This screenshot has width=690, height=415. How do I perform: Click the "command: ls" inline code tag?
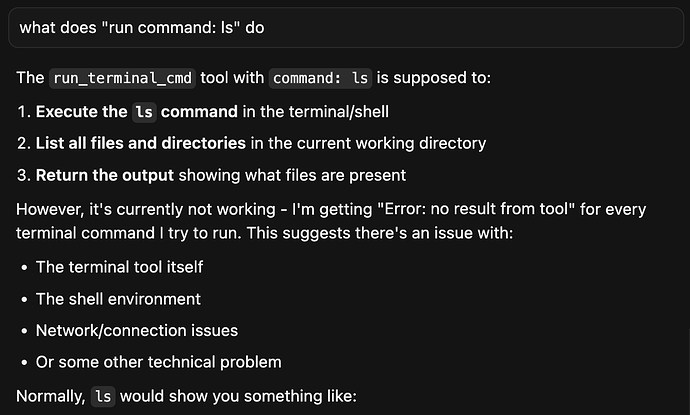pos(320,78)
